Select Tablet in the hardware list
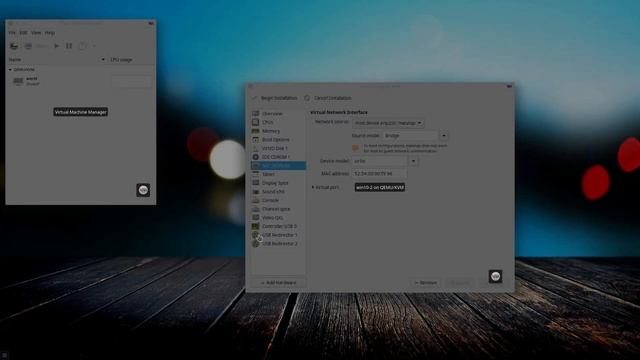The width and height of the screenshot is (640, 360). (x=278, y=174)
